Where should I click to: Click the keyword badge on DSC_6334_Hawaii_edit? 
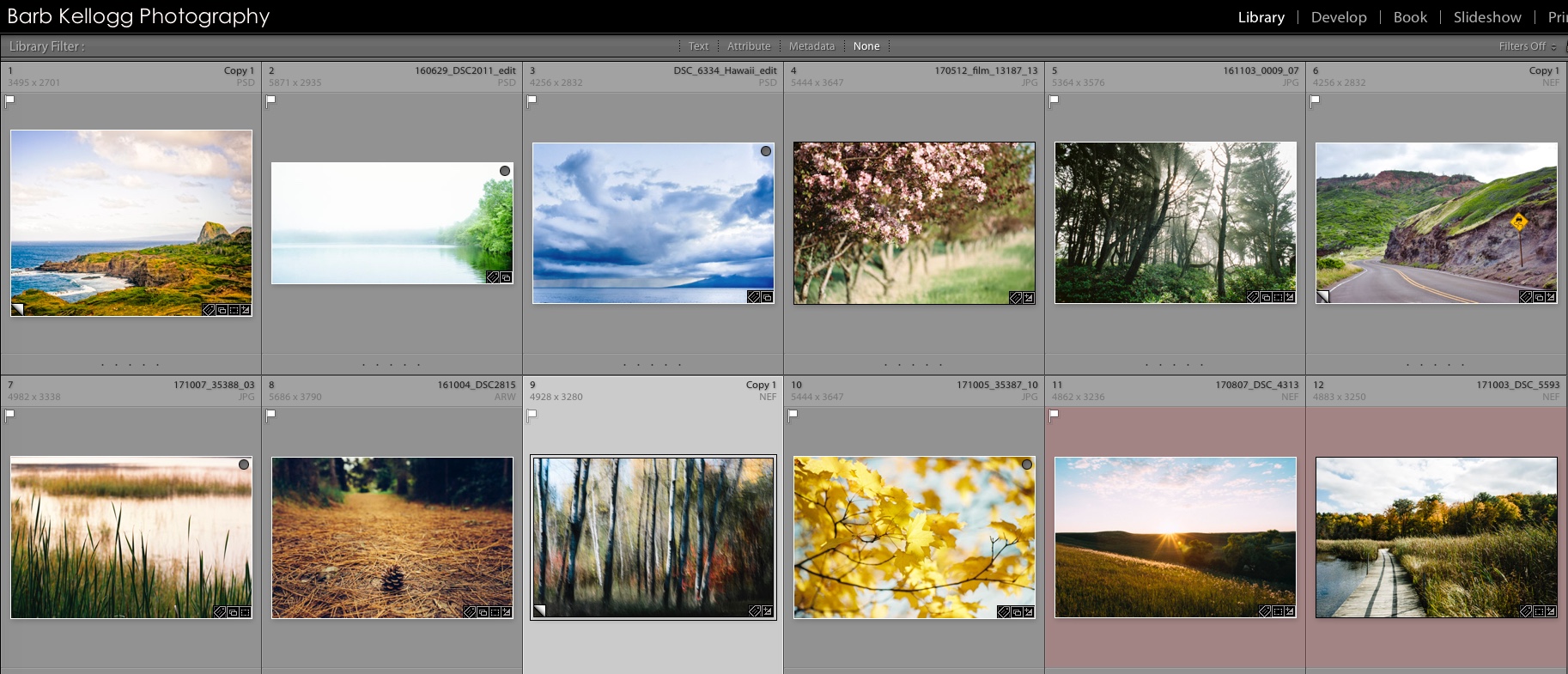754,297
